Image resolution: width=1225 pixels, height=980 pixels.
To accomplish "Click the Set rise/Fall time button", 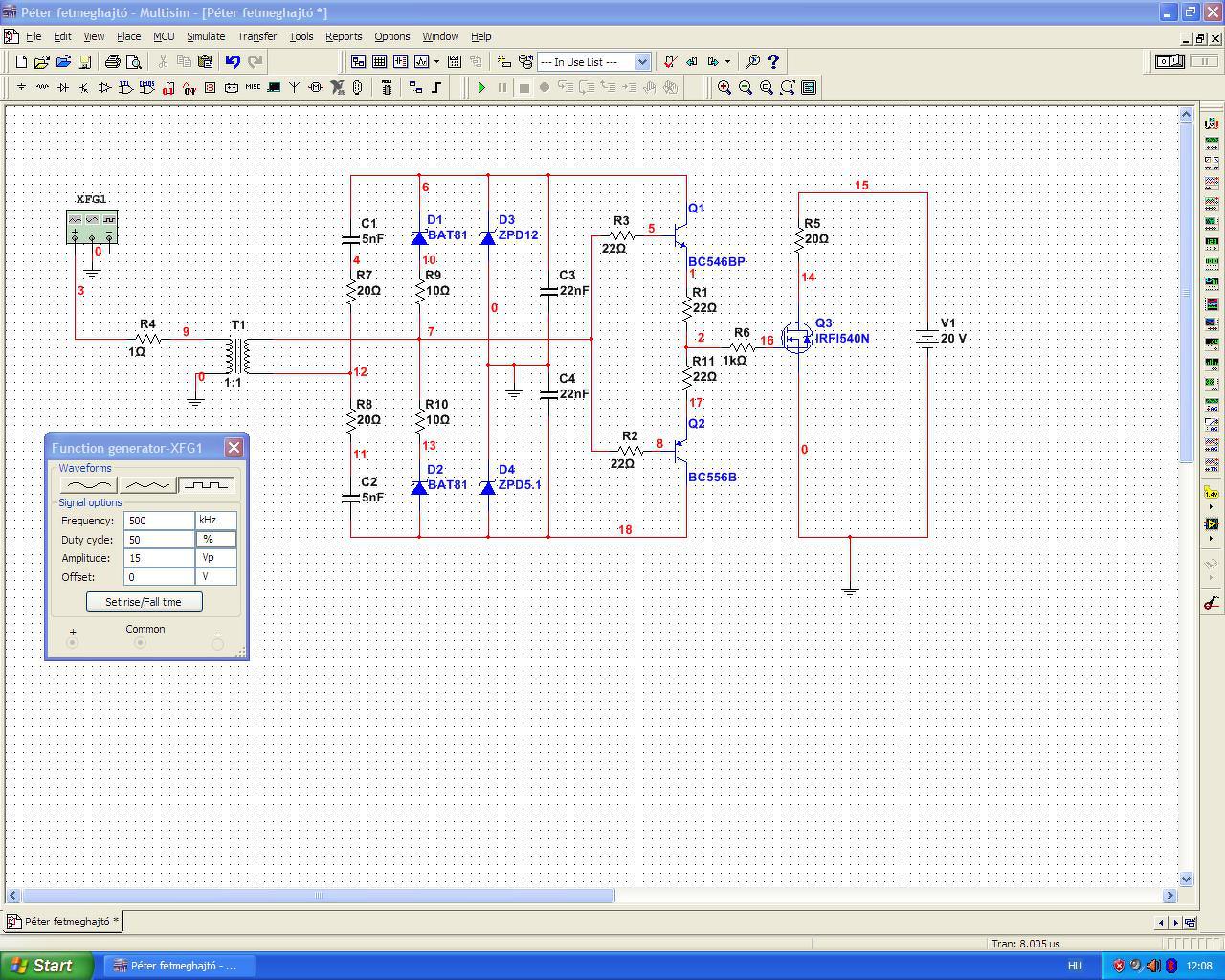I will (144, 602).
